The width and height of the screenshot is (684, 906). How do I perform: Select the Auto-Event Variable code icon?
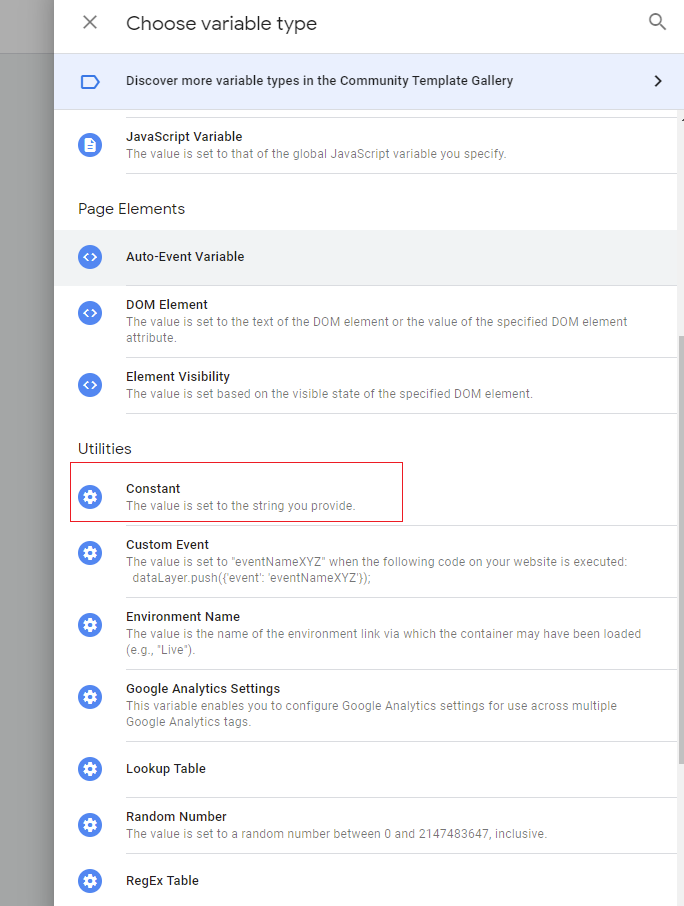90,257
